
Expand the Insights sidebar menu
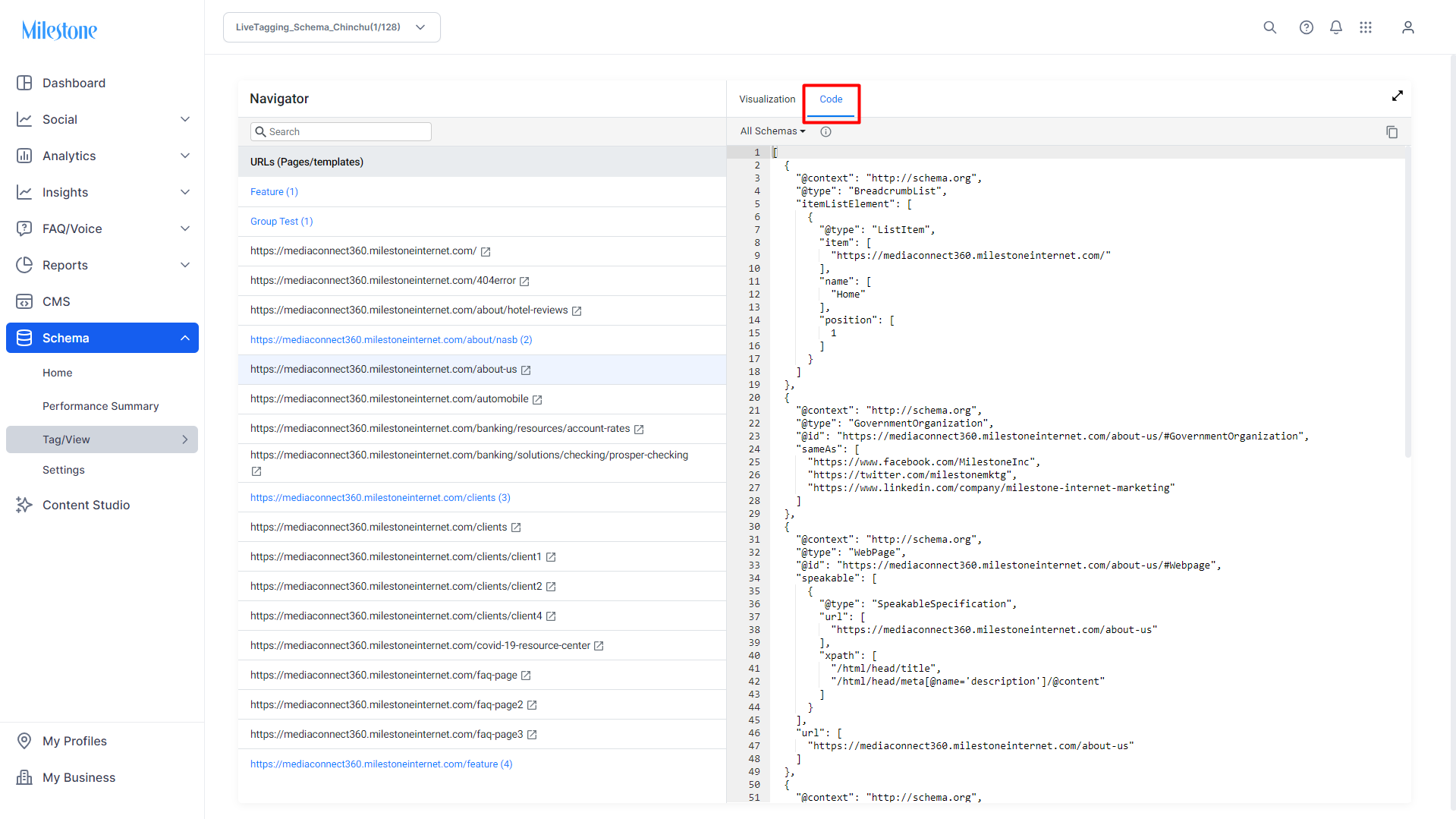pyautogui.click(x=185, y=192)
